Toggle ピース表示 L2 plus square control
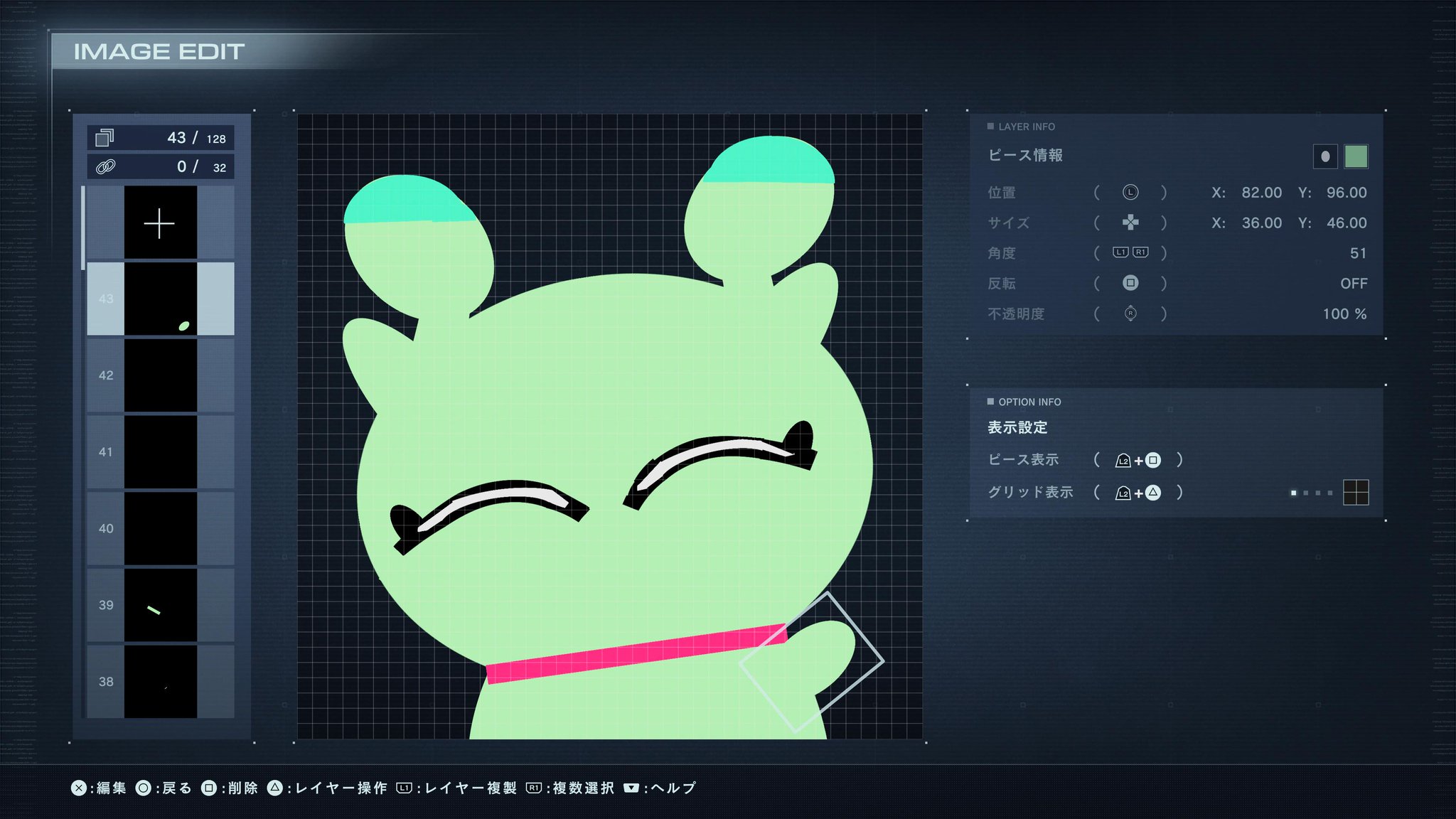Image resolution: width=1456 pixels, height=819 pixels. [x=1137, y=460]
